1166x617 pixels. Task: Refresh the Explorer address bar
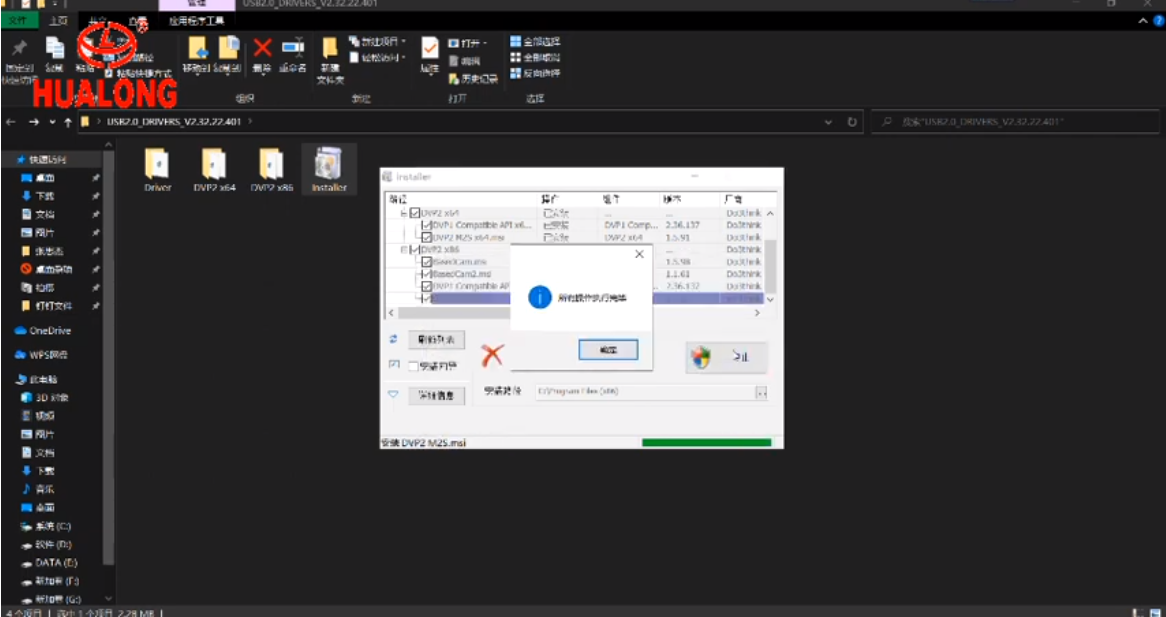852,121
